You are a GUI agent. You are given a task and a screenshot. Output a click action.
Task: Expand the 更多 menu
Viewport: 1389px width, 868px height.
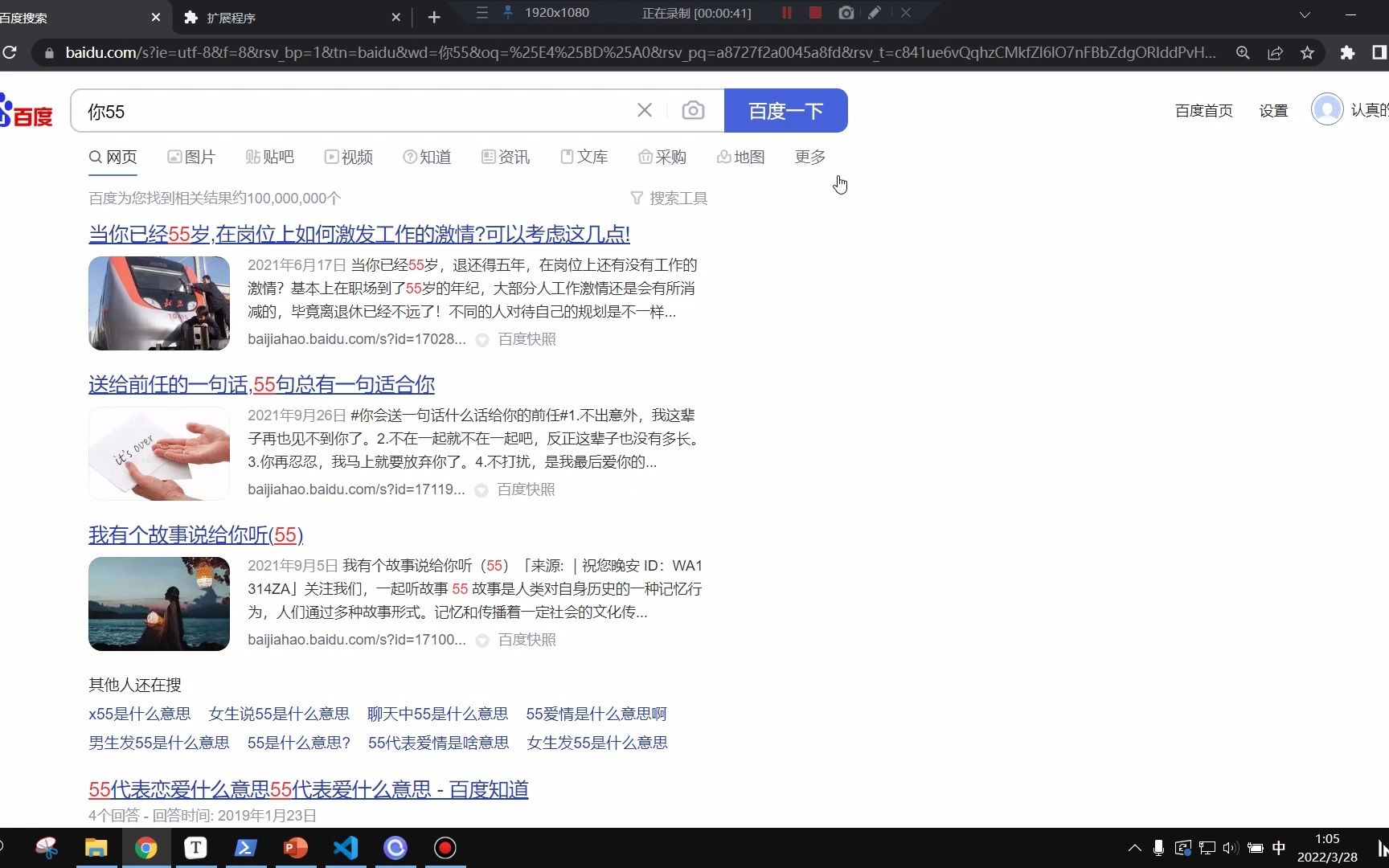click(810, 157)
